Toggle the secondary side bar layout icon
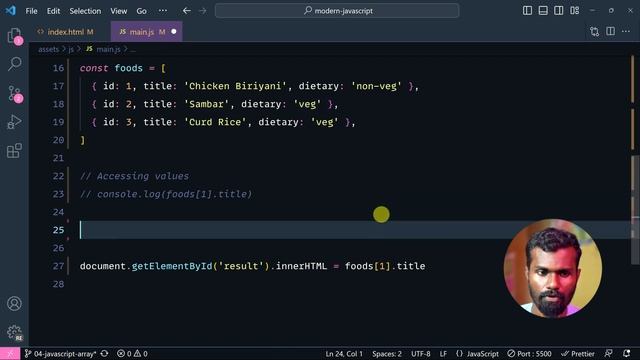This screenshot has height=360, width=640. coord(558,11)
